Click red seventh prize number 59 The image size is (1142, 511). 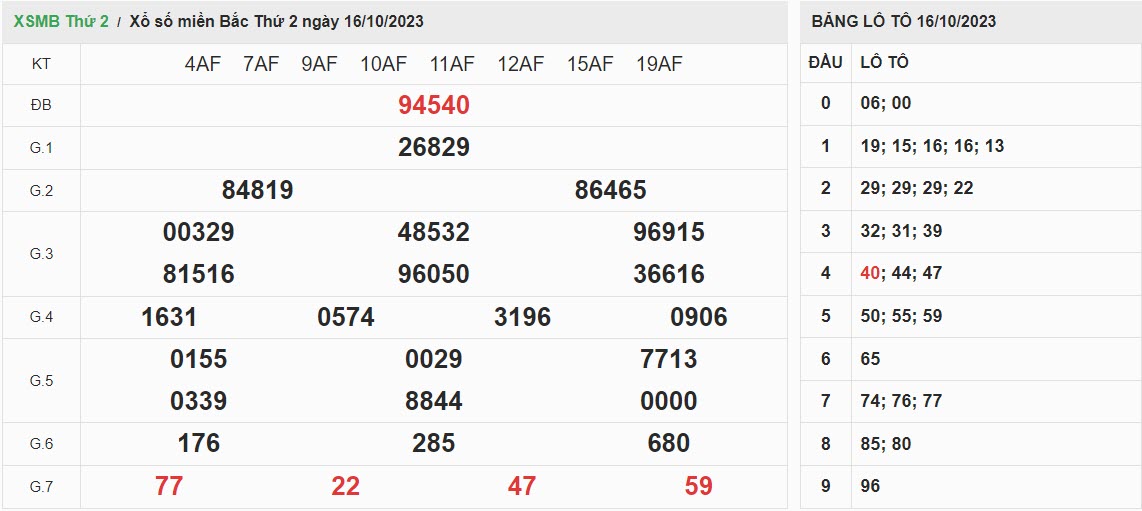(x=698, y=486)
